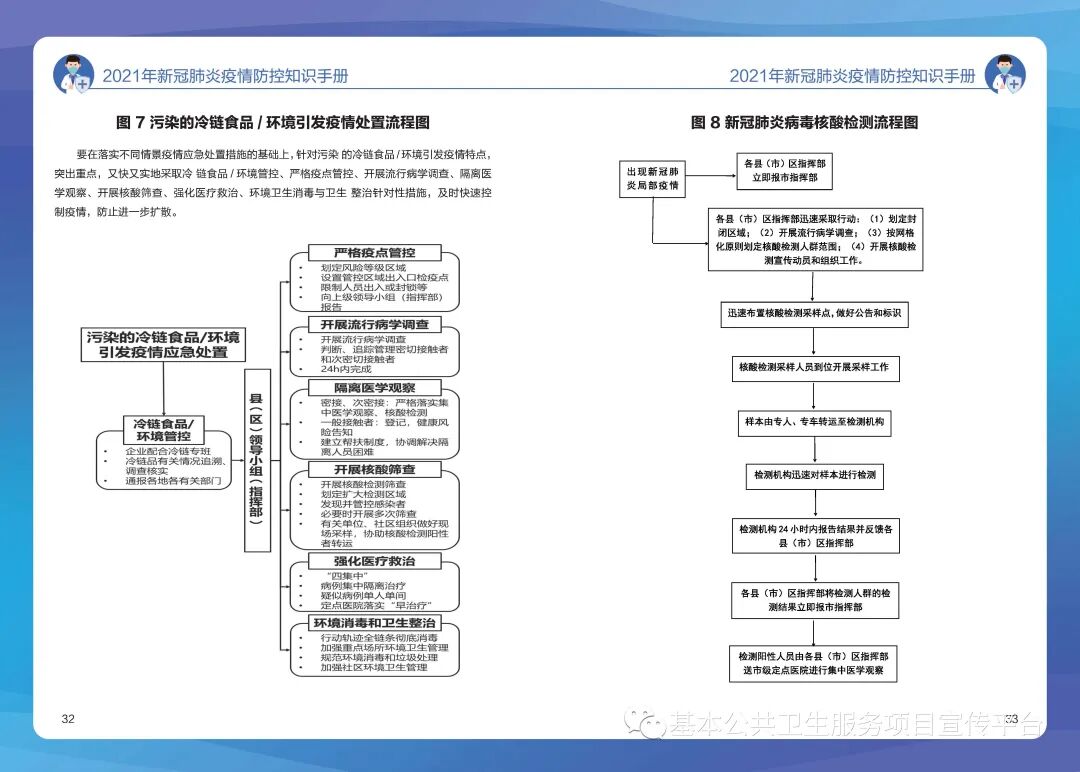Select the heading 图 8 新冠肺炎病毒核酸检测流程图
This screenshot has width=1080, height=772.
point(804,123)
